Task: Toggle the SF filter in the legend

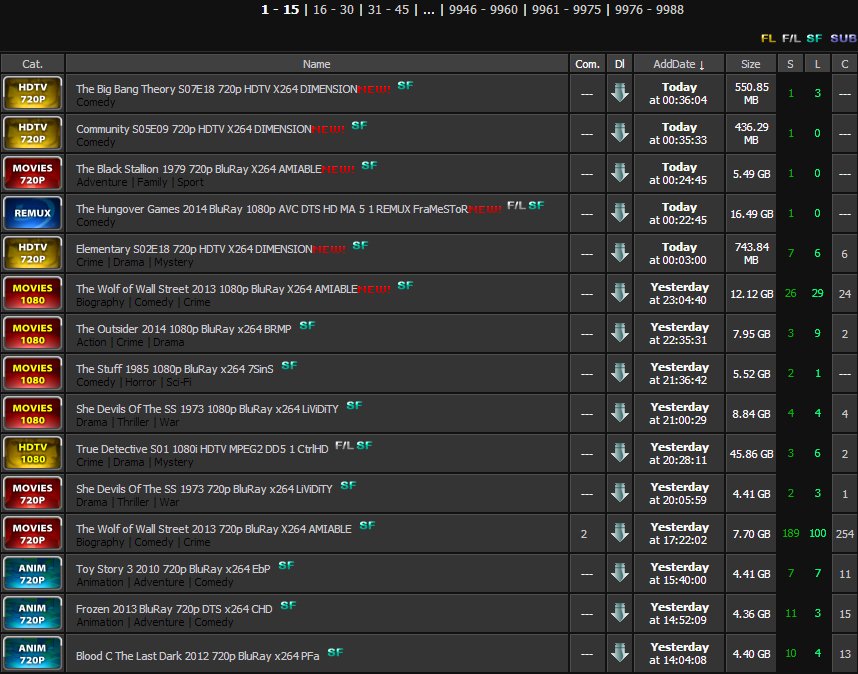Action: (x=814, y=38)
